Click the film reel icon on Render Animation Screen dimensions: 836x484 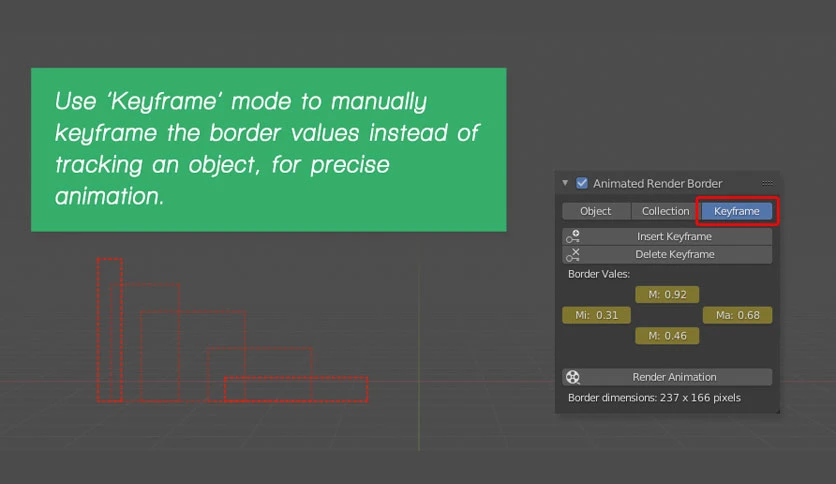pyautogui.click(x=573, y=377)
